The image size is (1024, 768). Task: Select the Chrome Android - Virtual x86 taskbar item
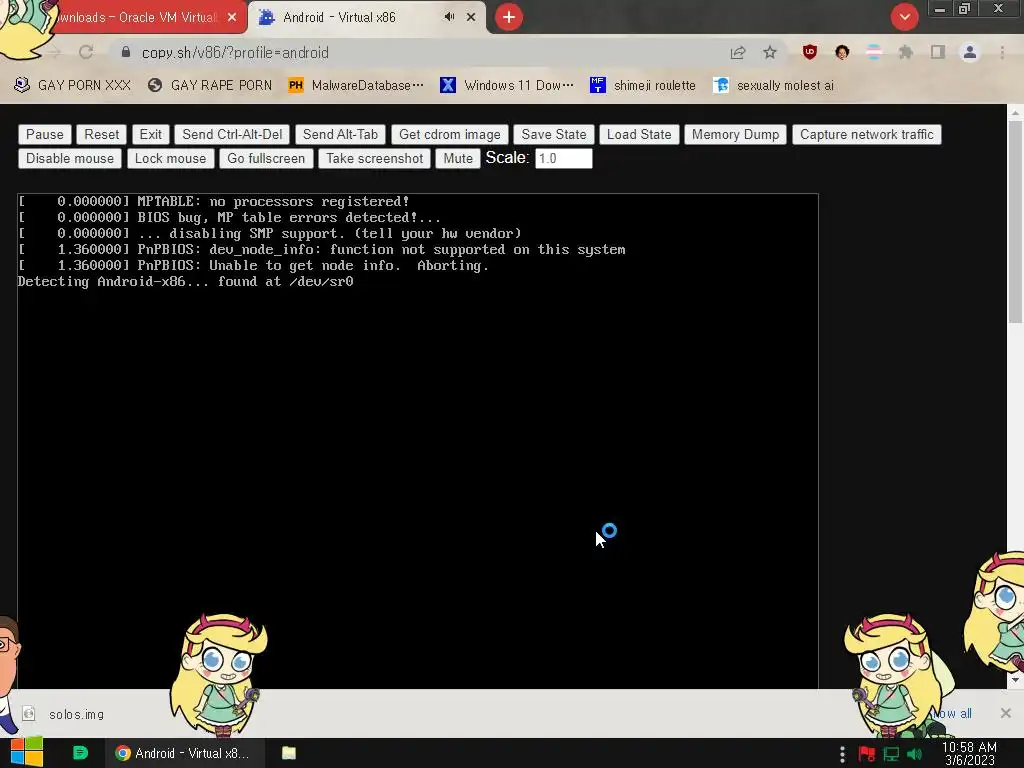(x=185, y=753)
